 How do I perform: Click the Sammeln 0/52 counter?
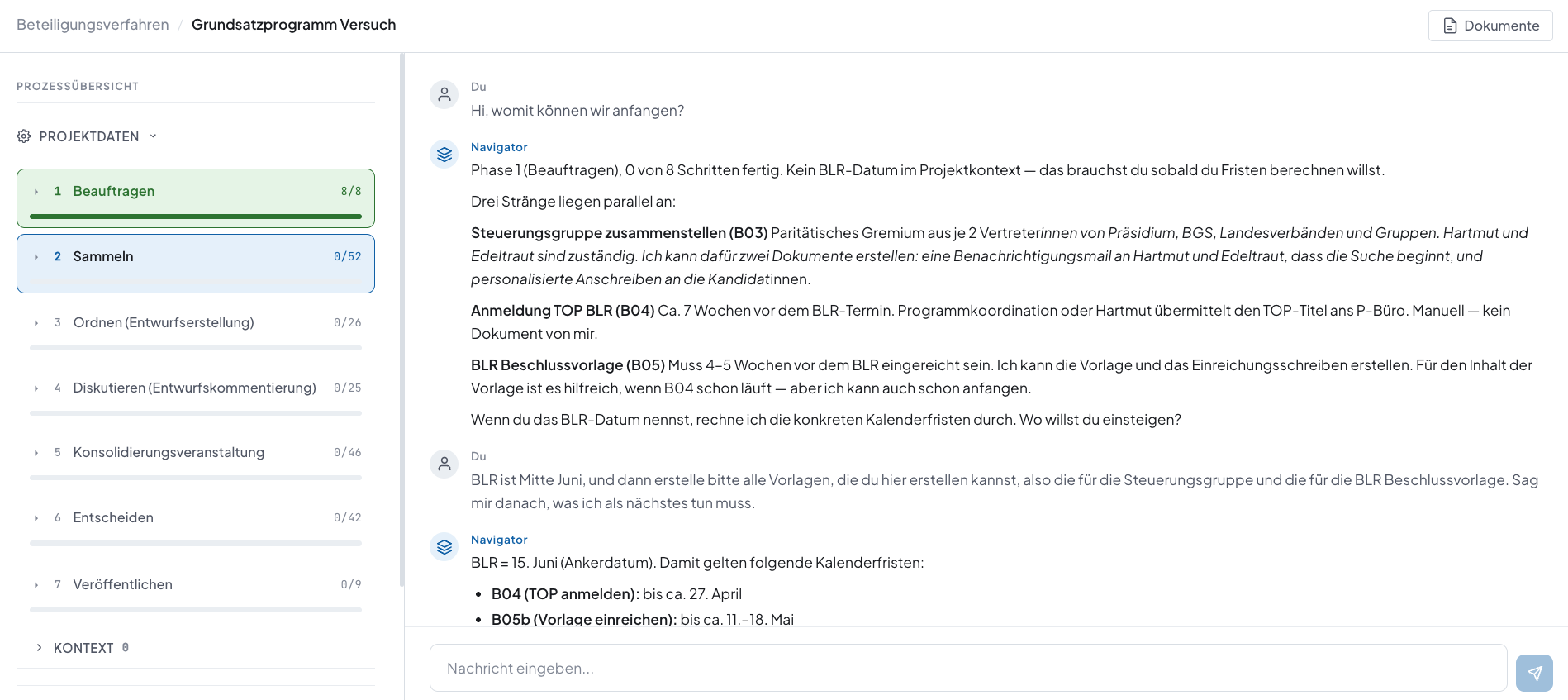348,256
